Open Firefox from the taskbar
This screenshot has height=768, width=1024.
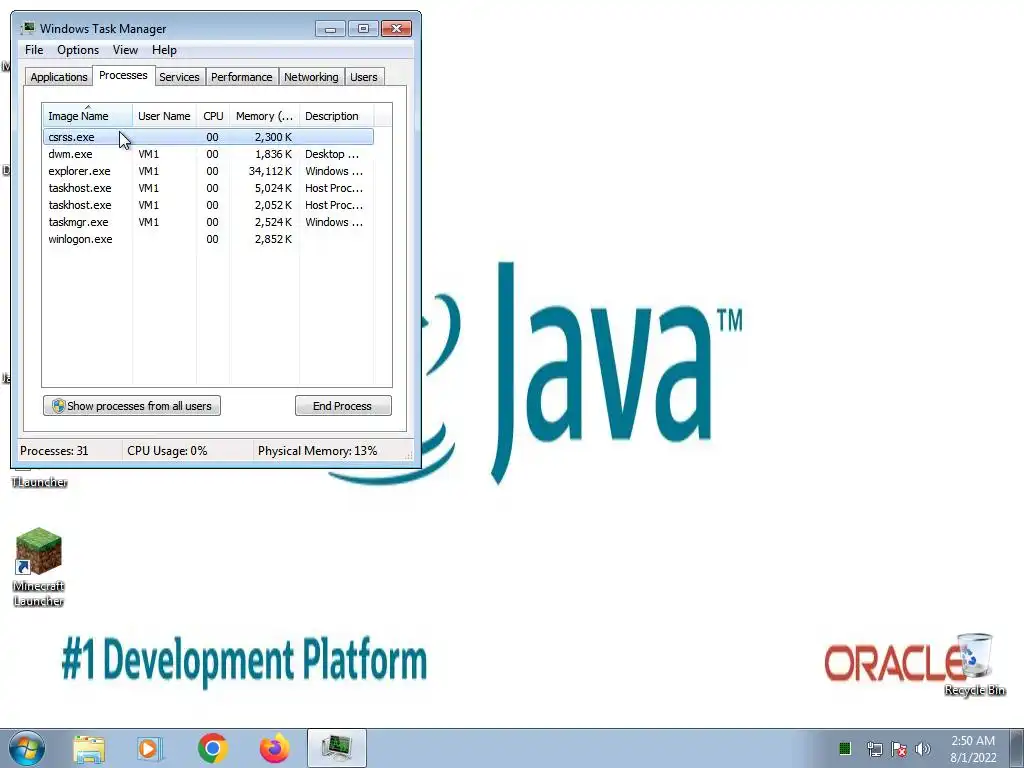[274, 748]
